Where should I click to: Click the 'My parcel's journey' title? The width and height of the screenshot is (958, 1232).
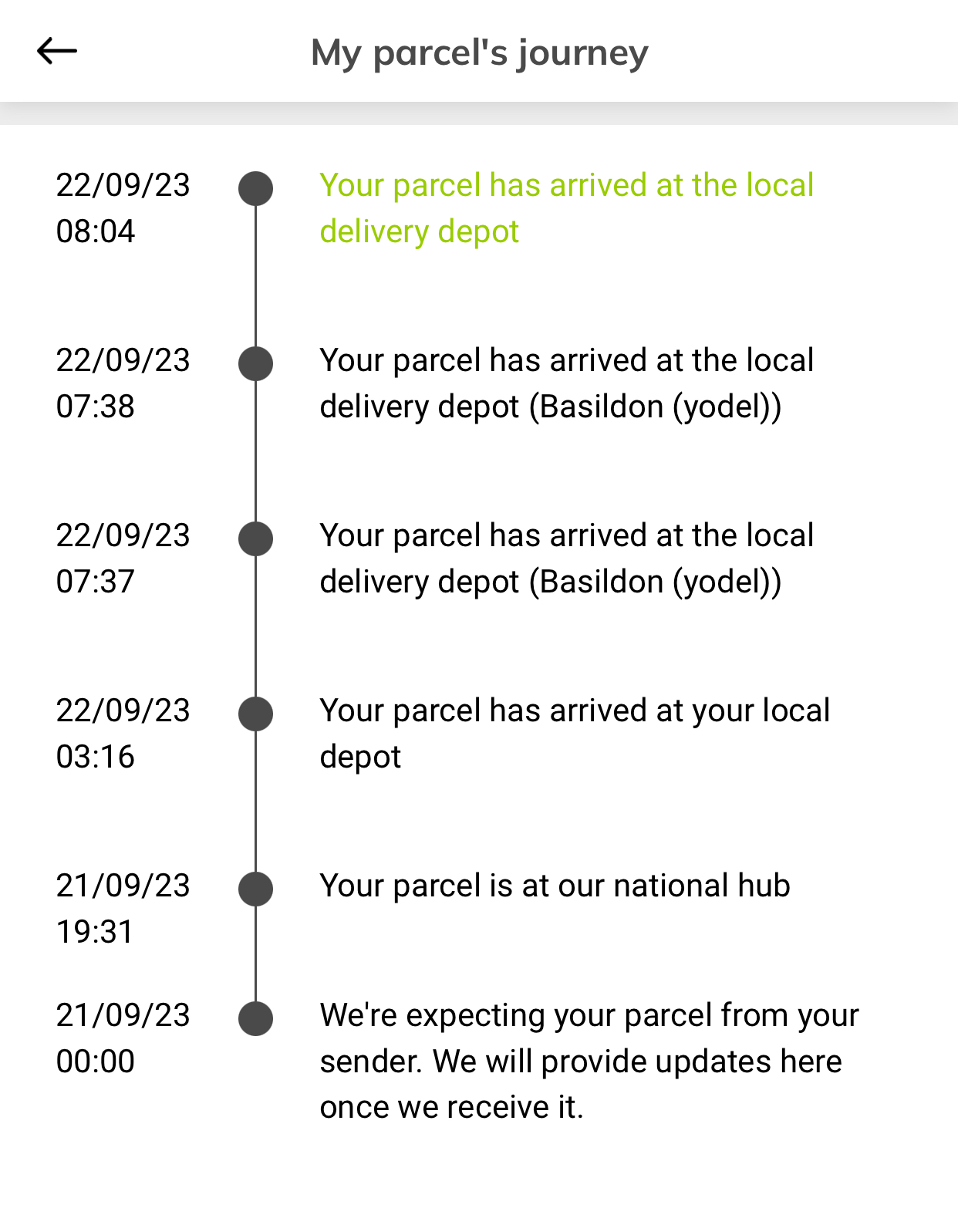(x=479, y=53)
